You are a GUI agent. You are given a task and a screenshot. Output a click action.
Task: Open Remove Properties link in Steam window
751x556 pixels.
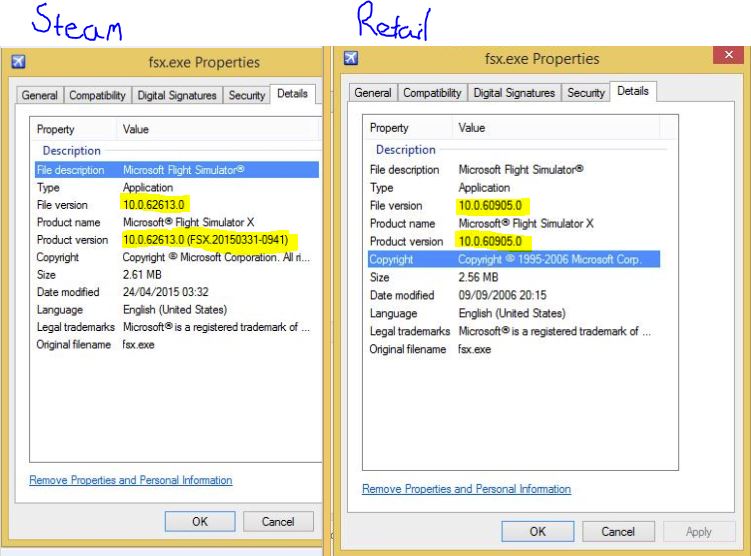point(131,480)
